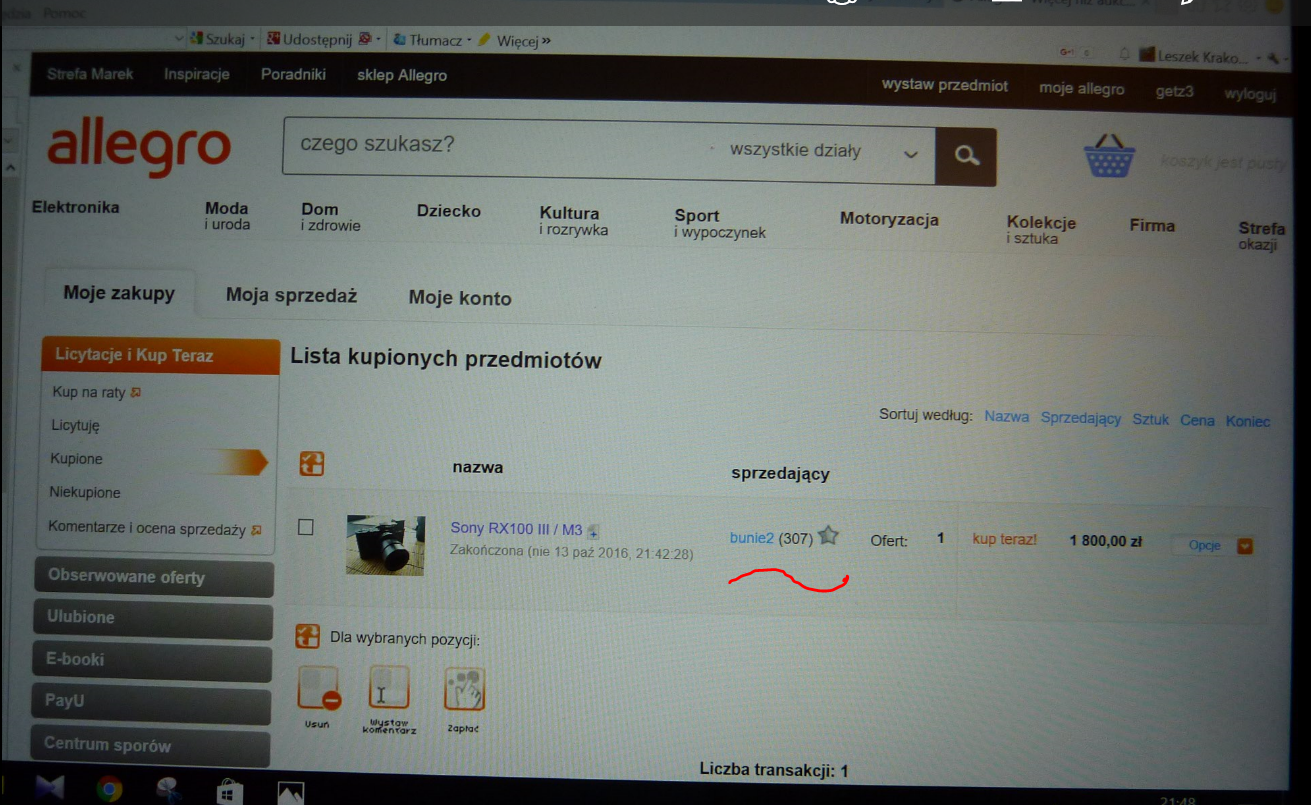Click wyloguj to log out
The height and width of the screenshot is (805, 1311).
click(x=1250, y=94)
